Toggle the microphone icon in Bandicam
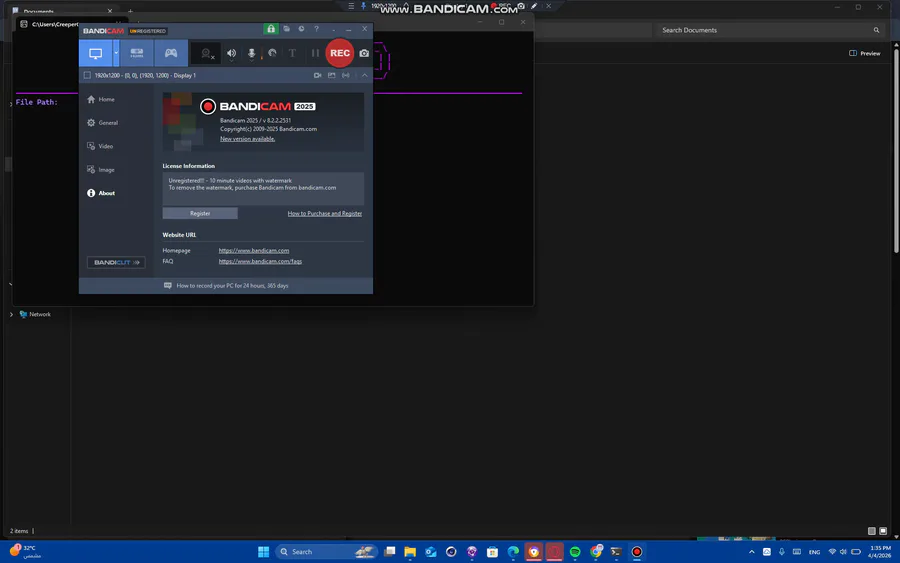The width and height of the screenshot is (900, 563). pos(251,53)
